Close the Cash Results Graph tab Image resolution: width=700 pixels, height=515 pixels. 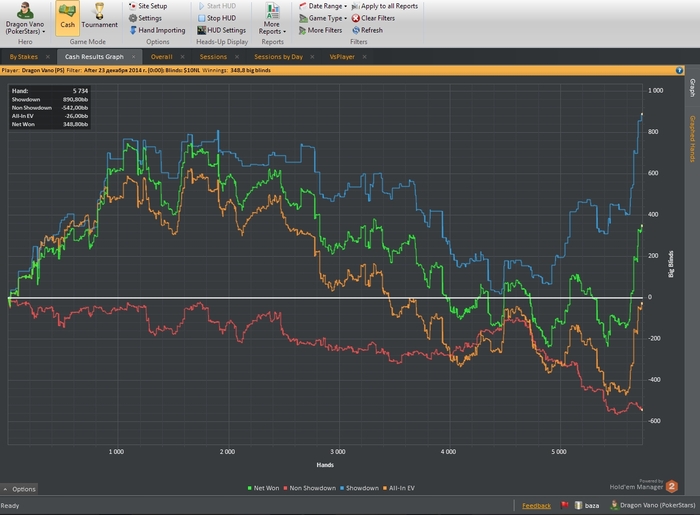click(x=133, y=57)
